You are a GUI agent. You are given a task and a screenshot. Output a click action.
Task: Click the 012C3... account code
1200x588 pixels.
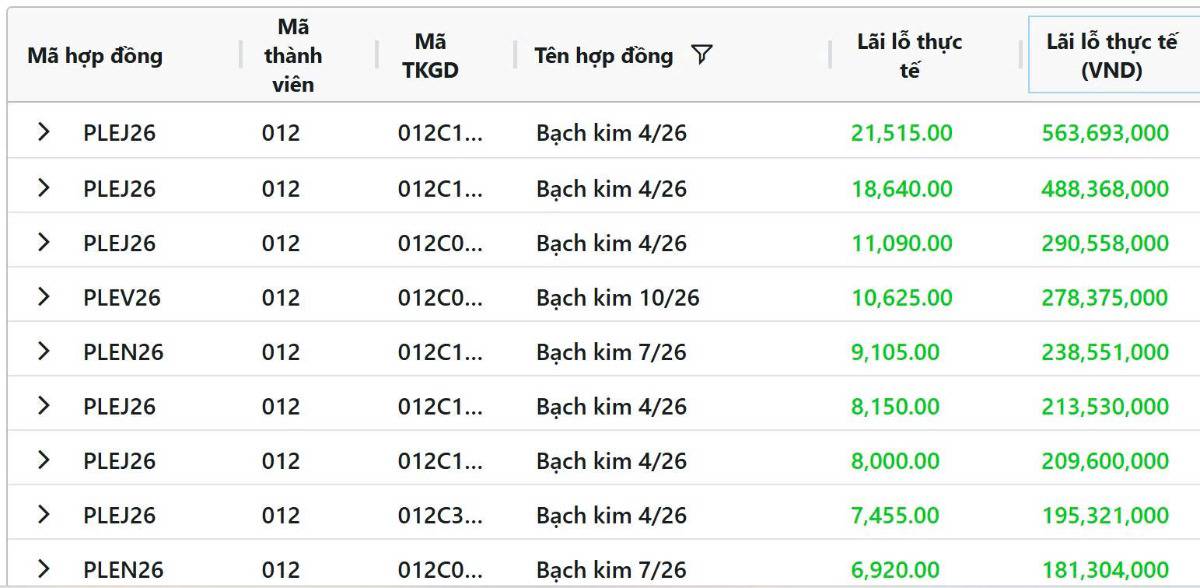pyautogui.click(x=441, y=515)
